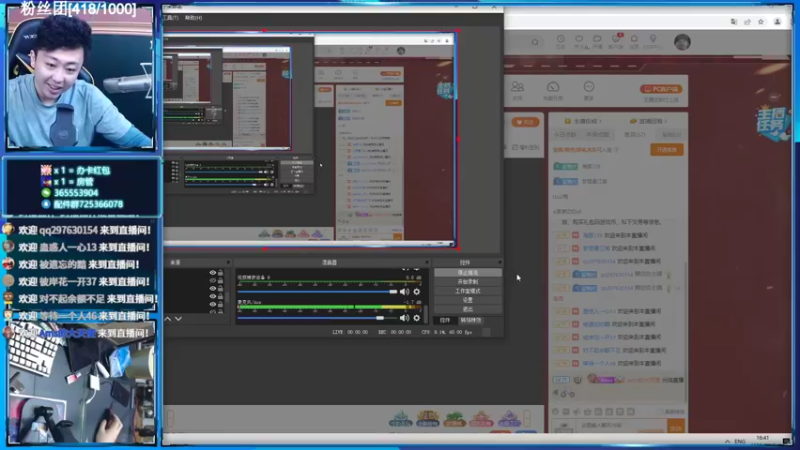Click the ENG language indicator in taskbar
Screen dimensions: 800x450
740,441
